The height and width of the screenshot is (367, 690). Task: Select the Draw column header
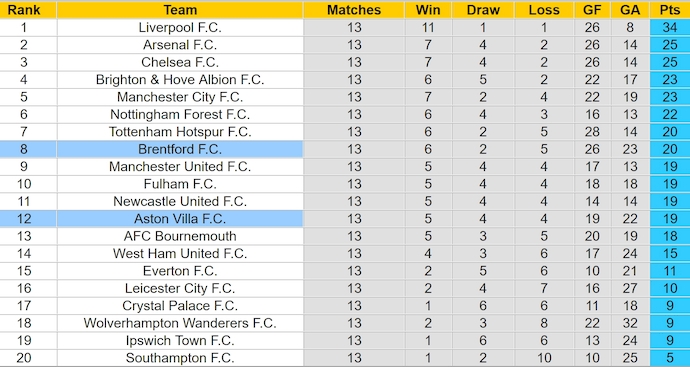click(x=483, y=10)
